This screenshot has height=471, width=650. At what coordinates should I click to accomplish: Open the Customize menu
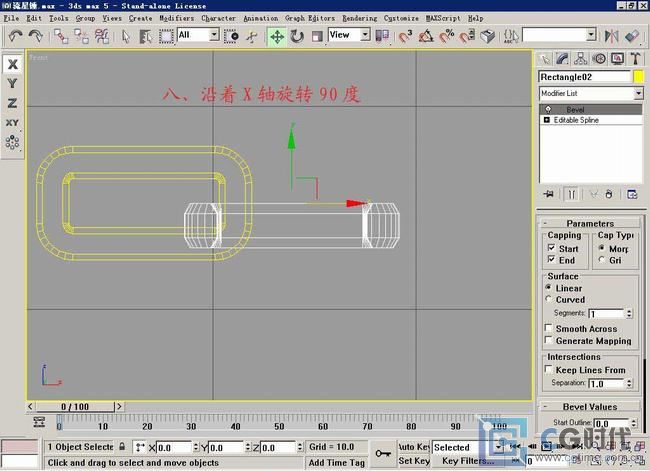coord(401,18)
